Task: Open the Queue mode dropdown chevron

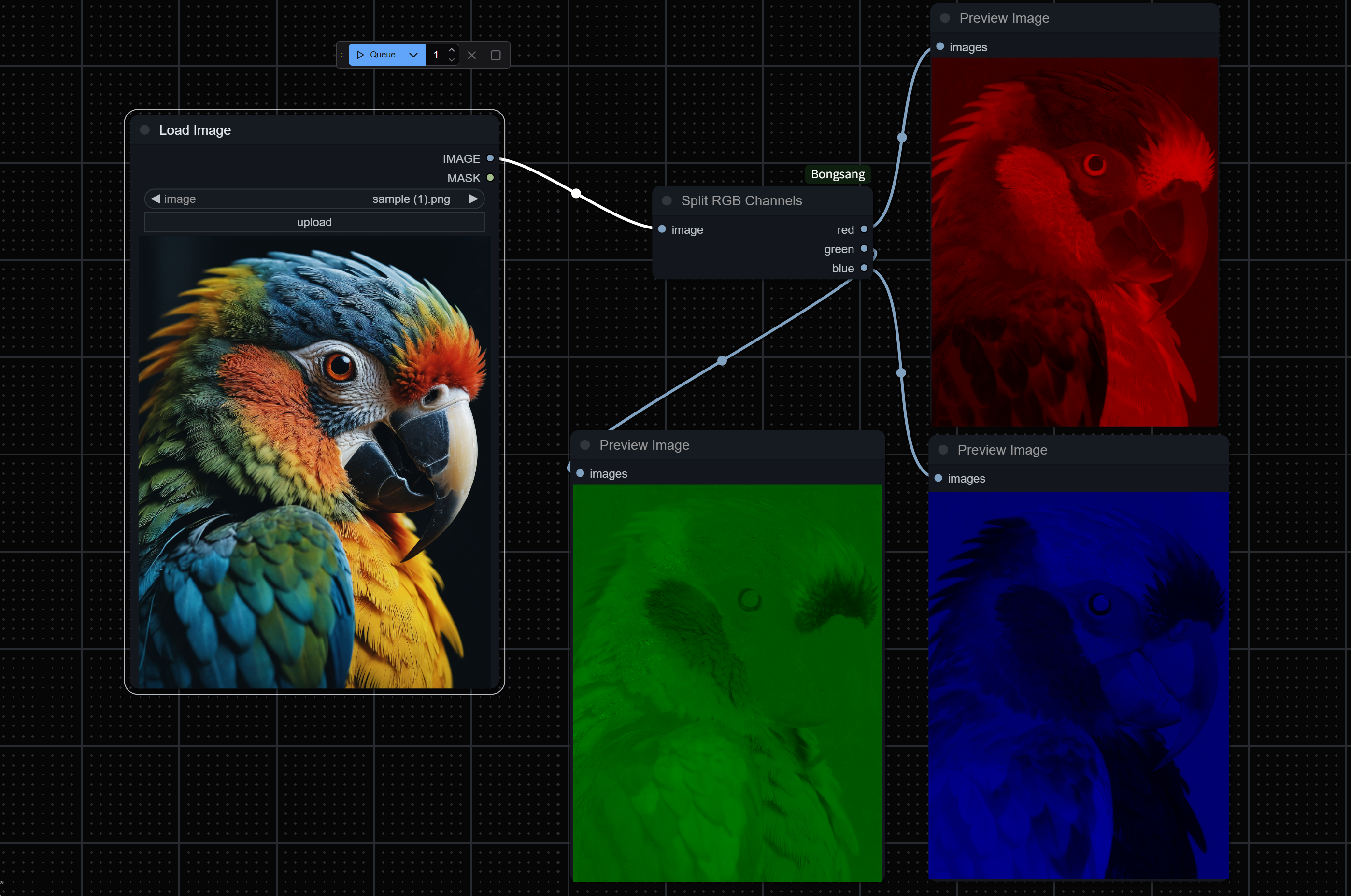Action: [x=413, y=55]
